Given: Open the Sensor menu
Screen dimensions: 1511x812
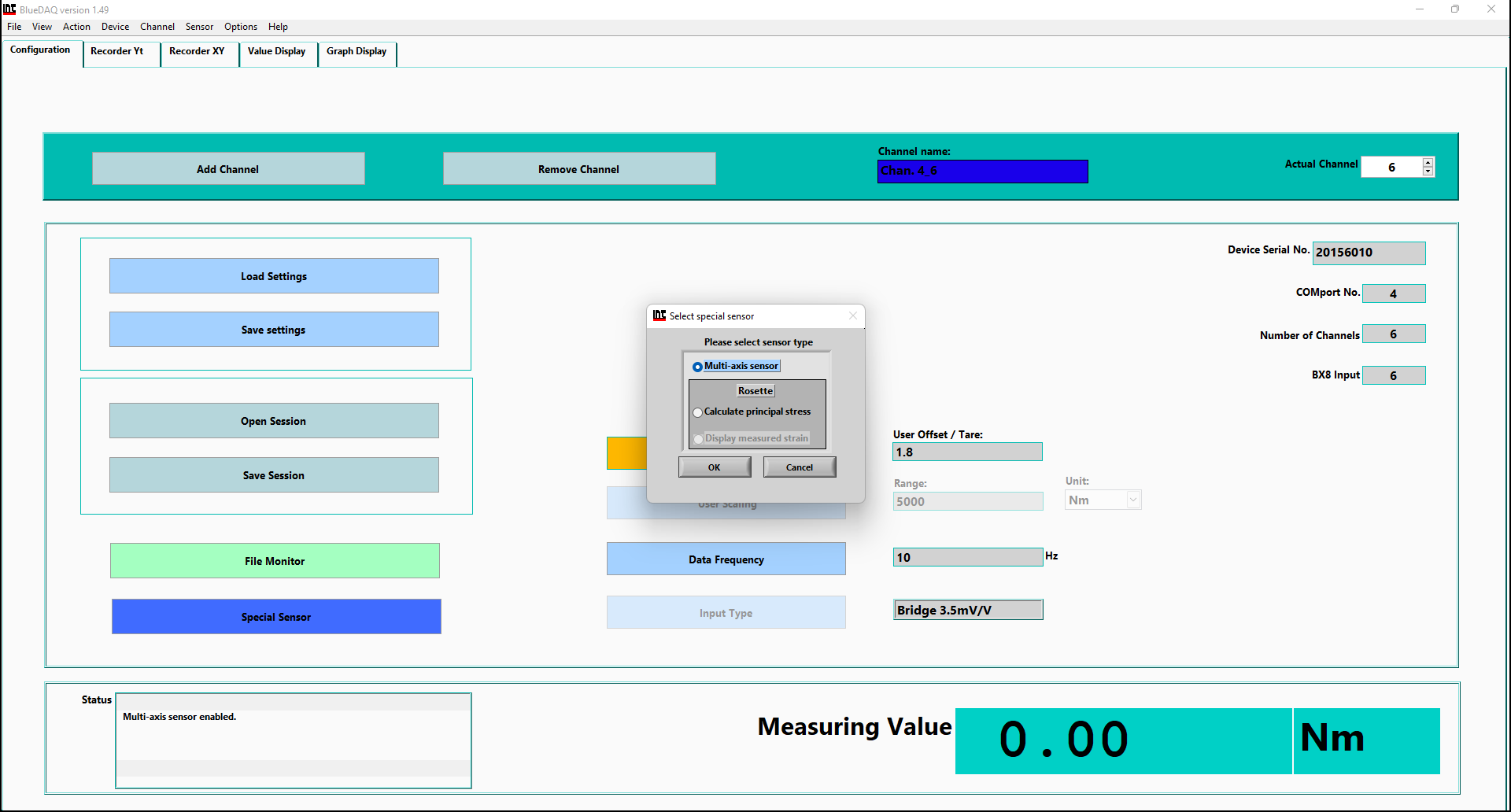Looking at the screenshot, I should point(199,27).
